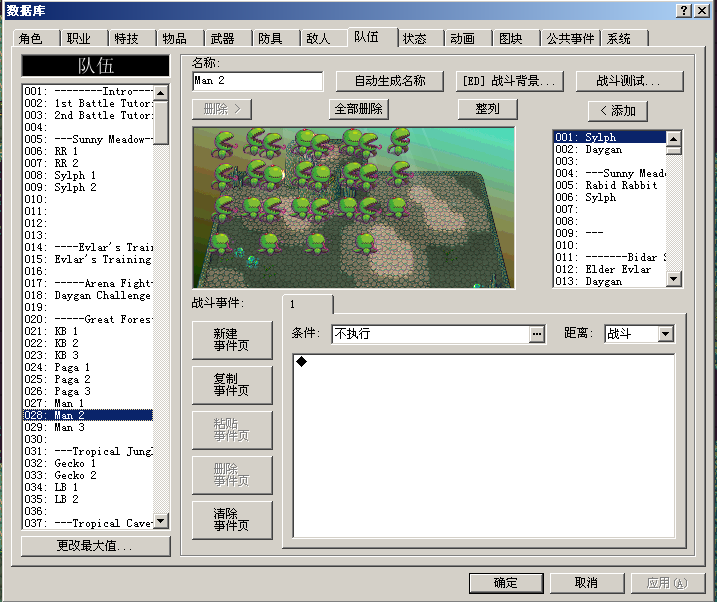Open the condition editor ellipsis button
The width and height of the screenshot is (717, 602).
click(x=537, y=334)
